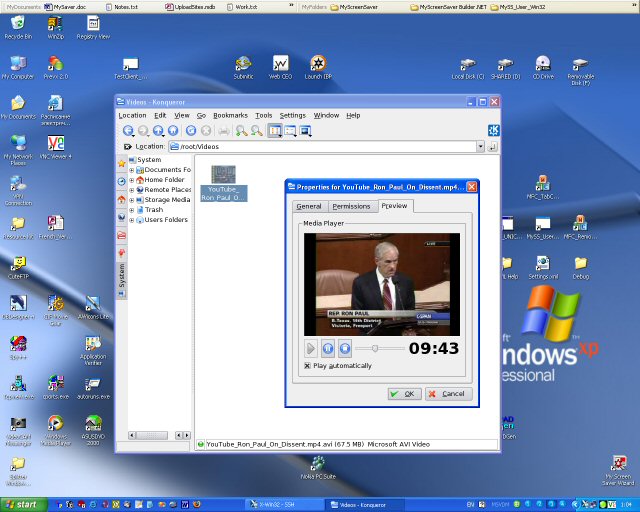The width and height of the screenshot is (640, 512).
Task: Open the View menu
Action: click(x=182, y=116)
